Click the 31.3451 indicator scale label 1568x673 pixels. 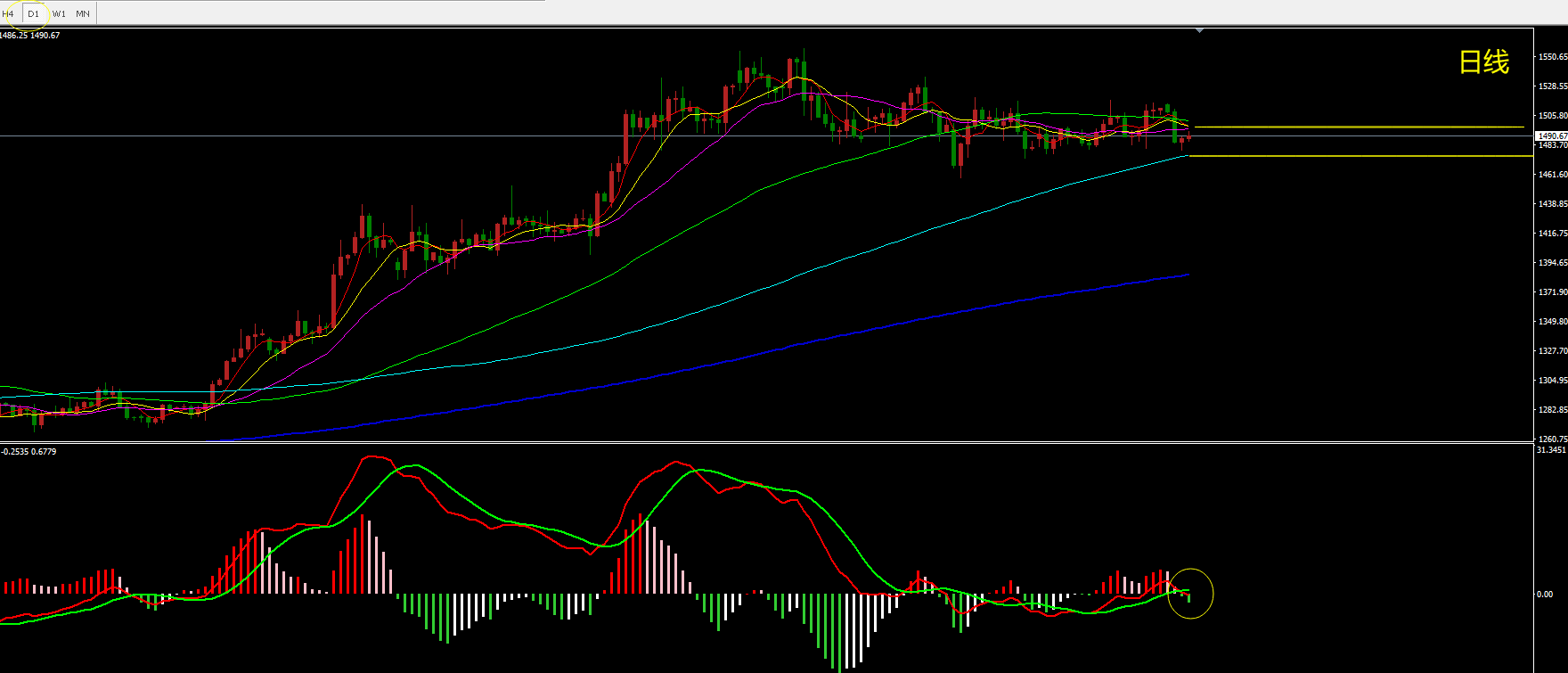click(1551, 450)
